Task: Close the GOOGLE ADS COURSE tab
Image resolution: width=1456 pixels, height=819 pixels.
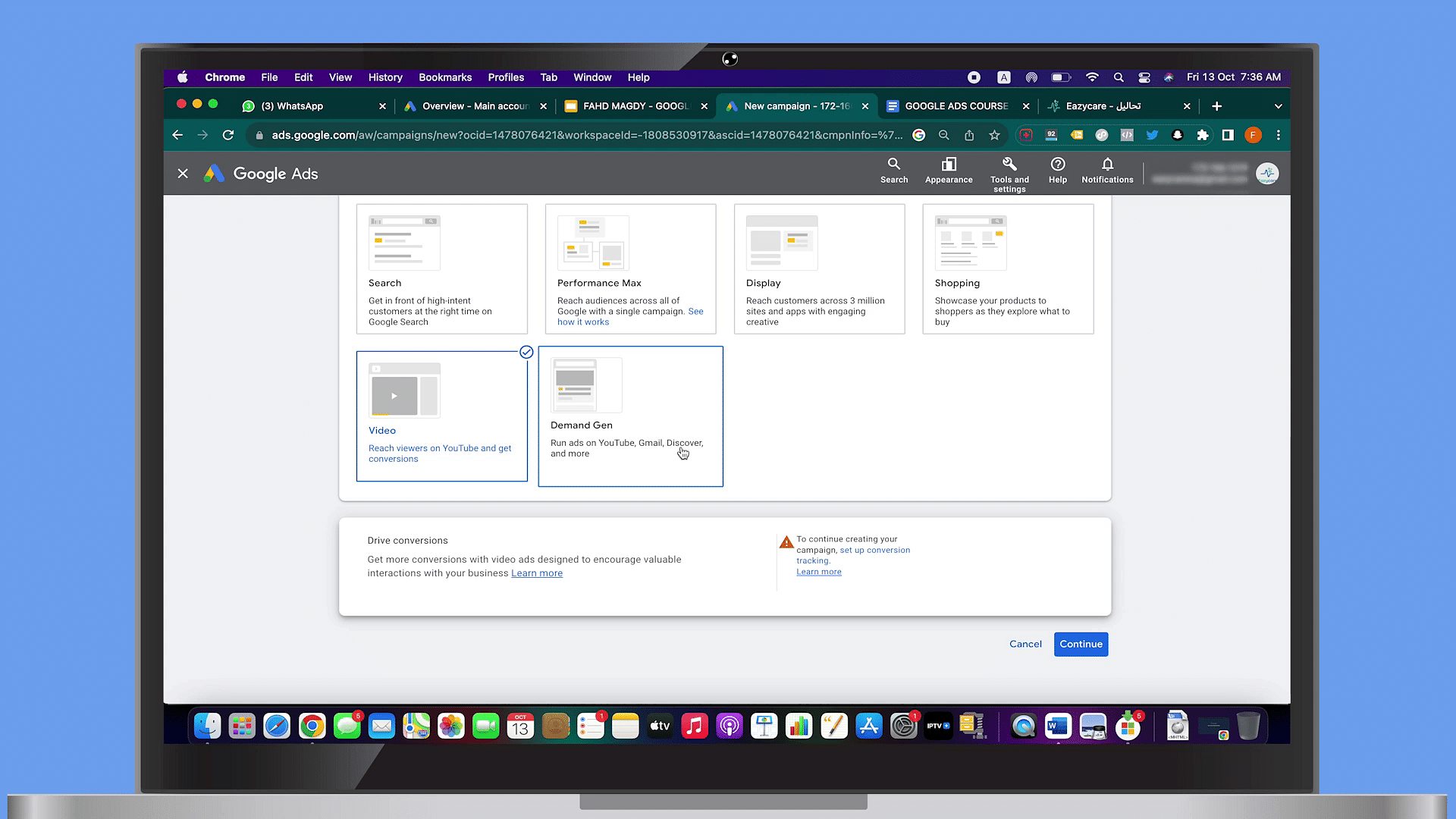Action: (1026, 106)
